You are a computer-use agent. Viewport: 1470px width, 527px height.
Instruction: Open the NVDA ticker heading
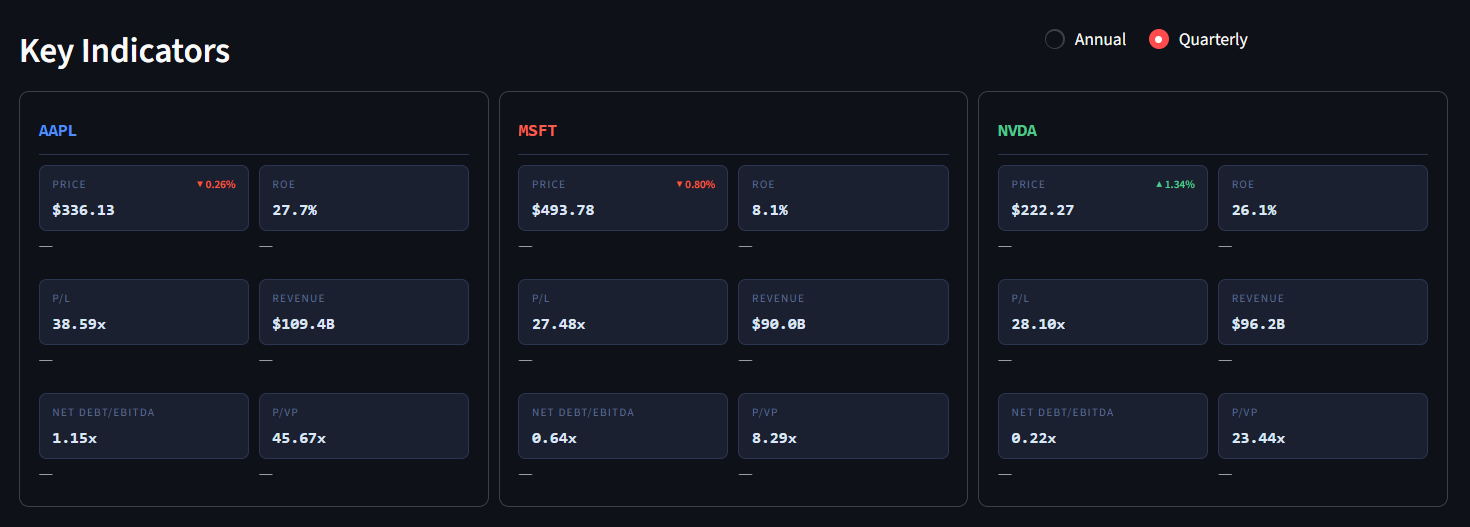pyautogui.click(x=1017, y=131)
